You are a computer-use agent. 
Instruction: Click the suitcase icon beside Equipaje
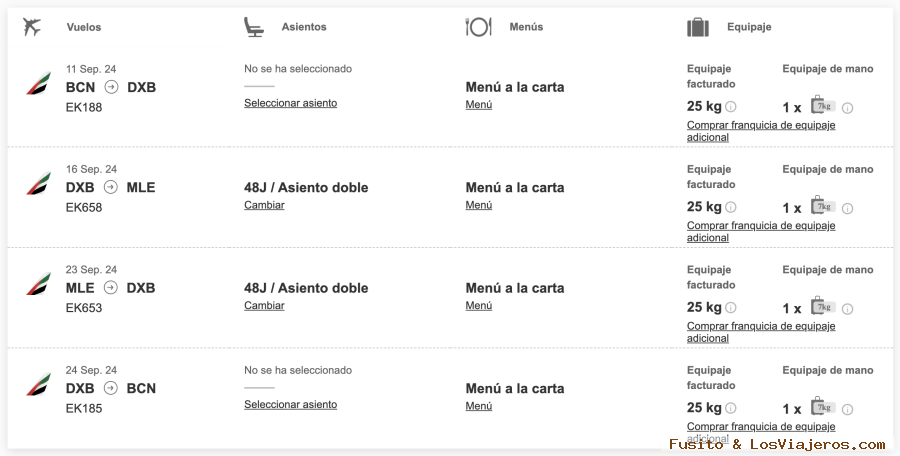click(x=698, y=27)
